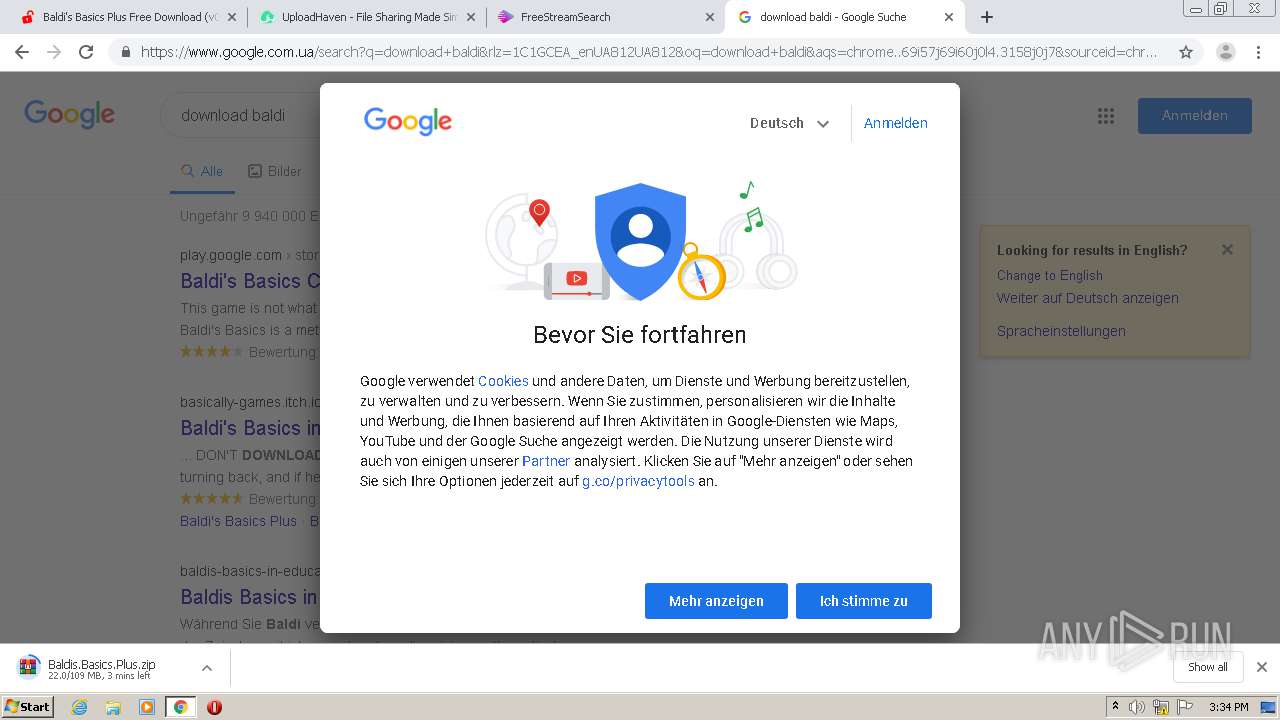Click the blue Anmelden button on page
1280x720 pixels.
(x=1195, y=116)
